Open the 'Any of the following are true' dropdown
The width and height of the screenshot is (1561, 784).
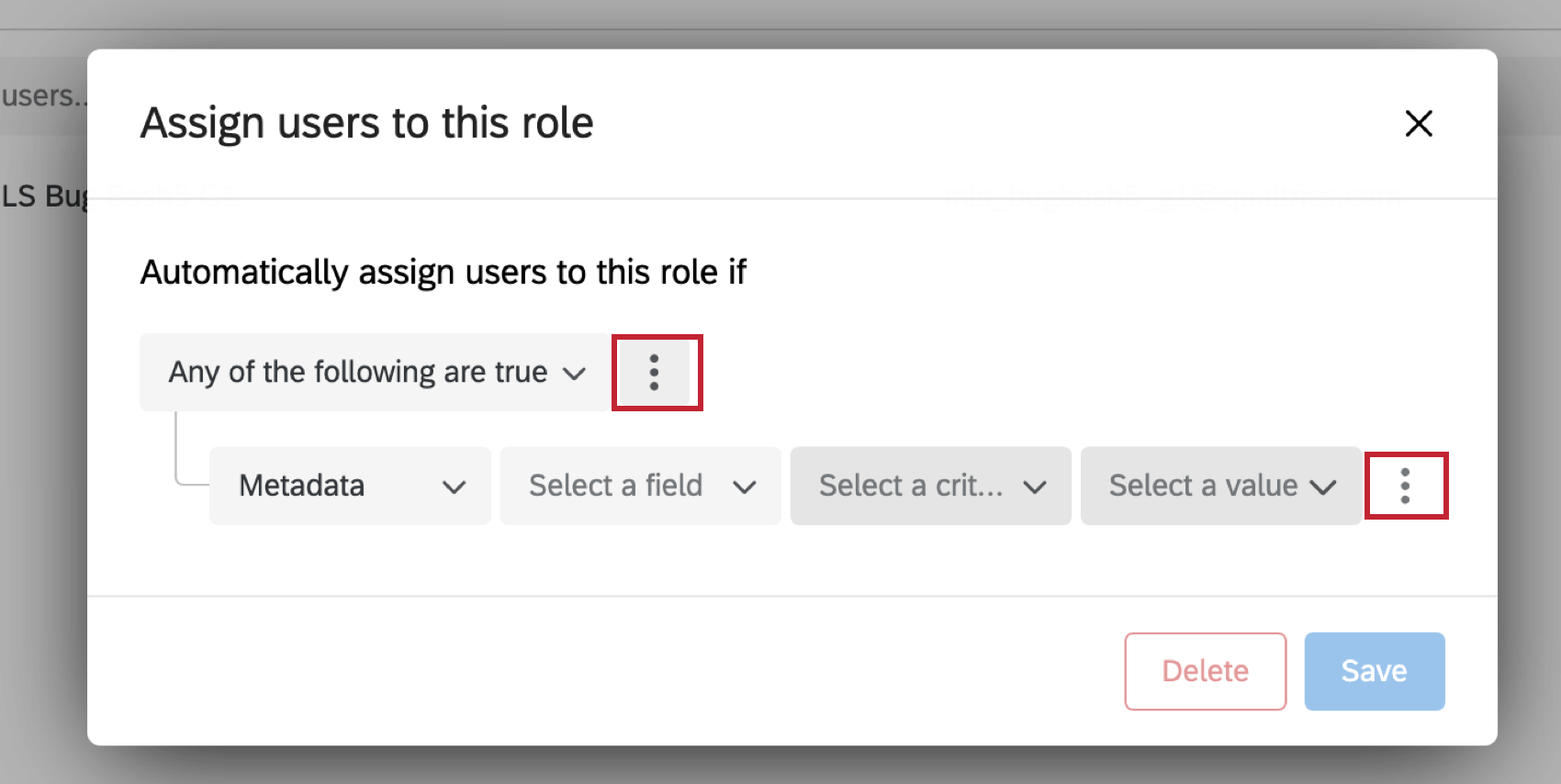[x=372, y=372]
